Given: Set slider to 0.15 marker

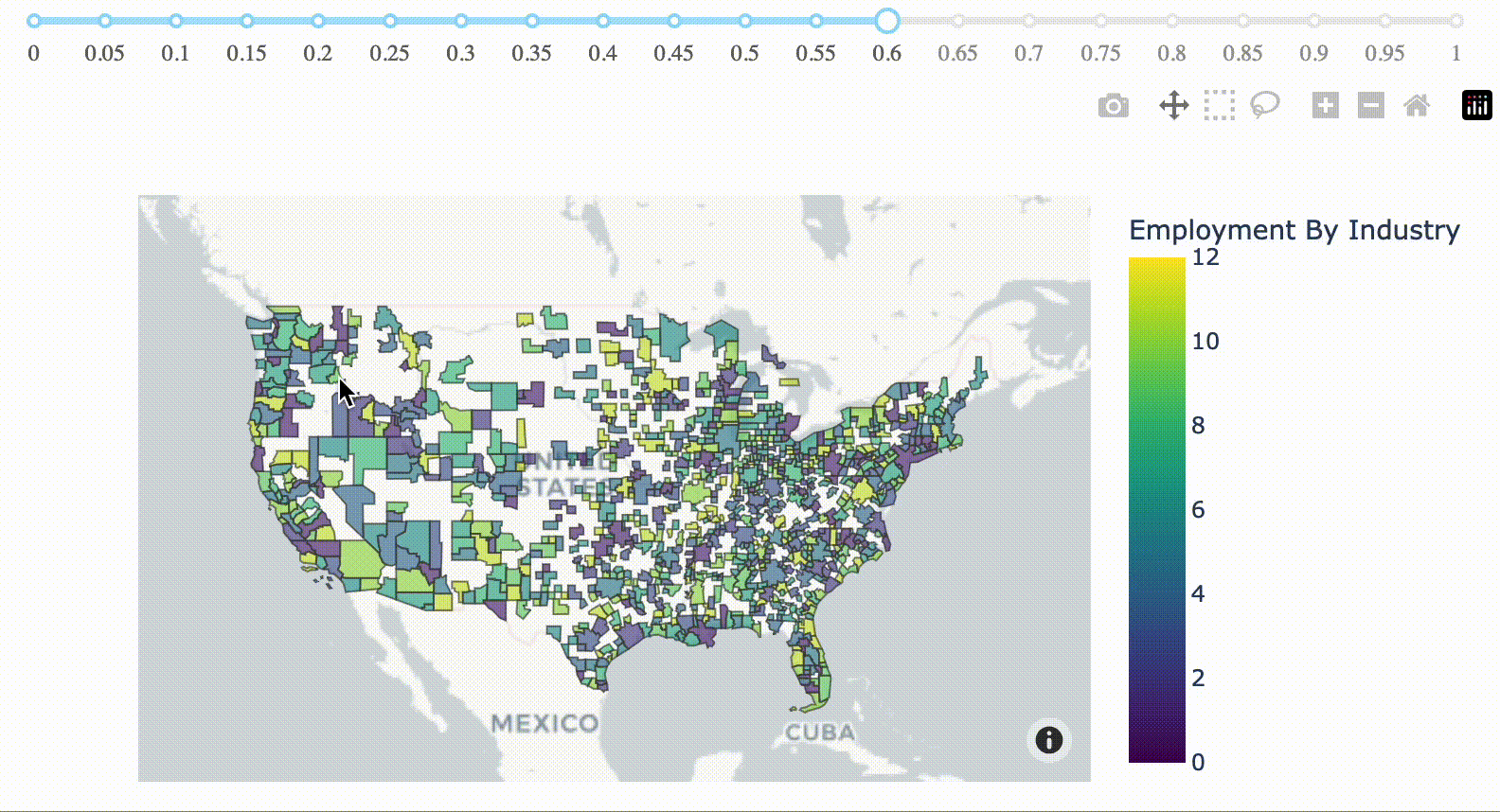Looking at the screenshot, I should [x=247, y=21].
